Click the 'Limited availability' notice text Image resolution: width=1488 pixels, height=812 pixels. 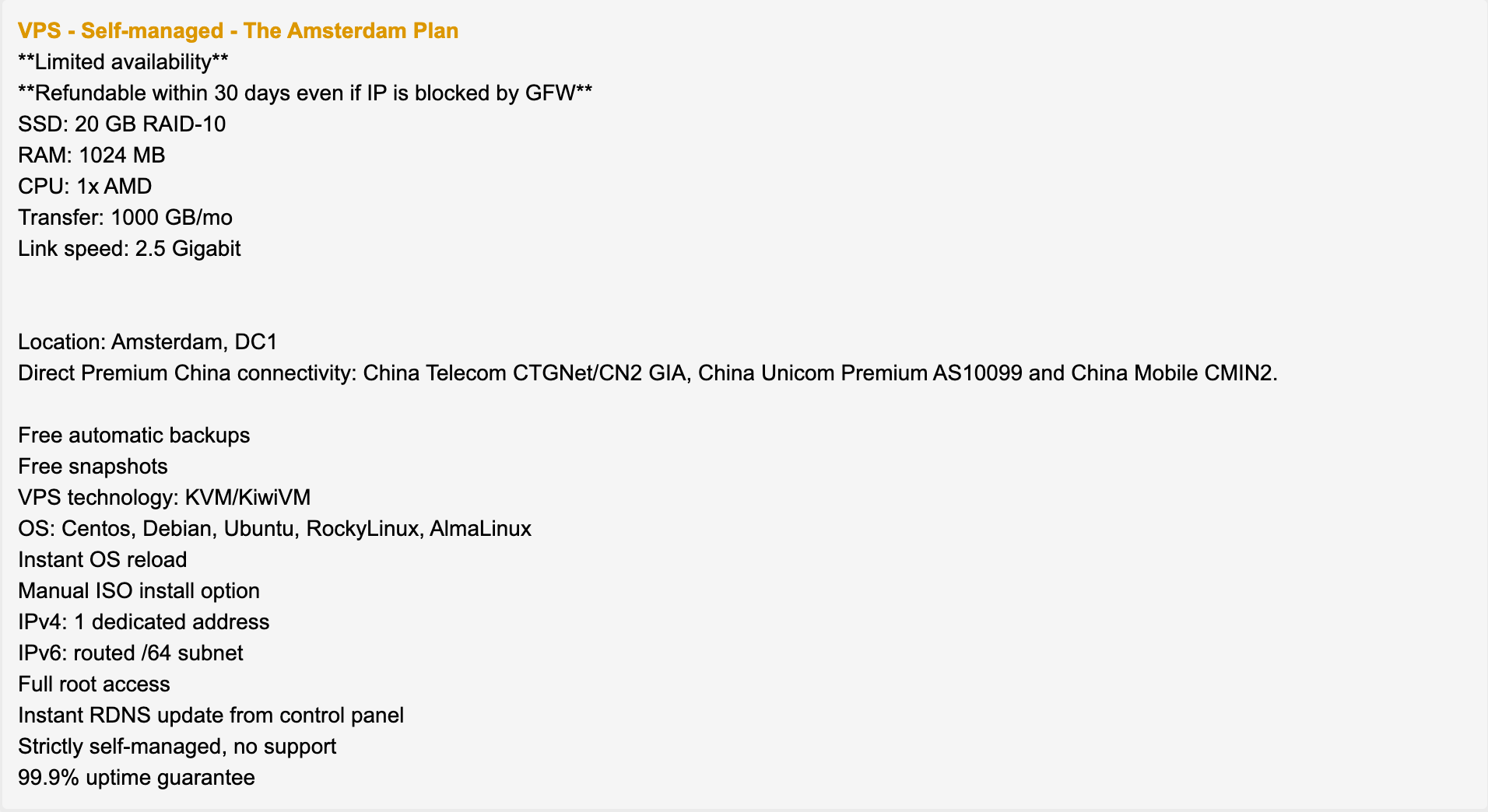pyautogui.click(x=123, y=62)
